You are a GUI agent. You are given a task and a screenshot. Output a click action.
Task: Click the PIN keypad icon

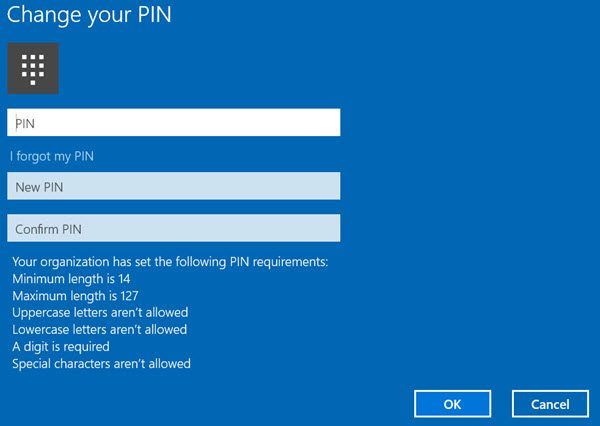click(x=33, y=68)
